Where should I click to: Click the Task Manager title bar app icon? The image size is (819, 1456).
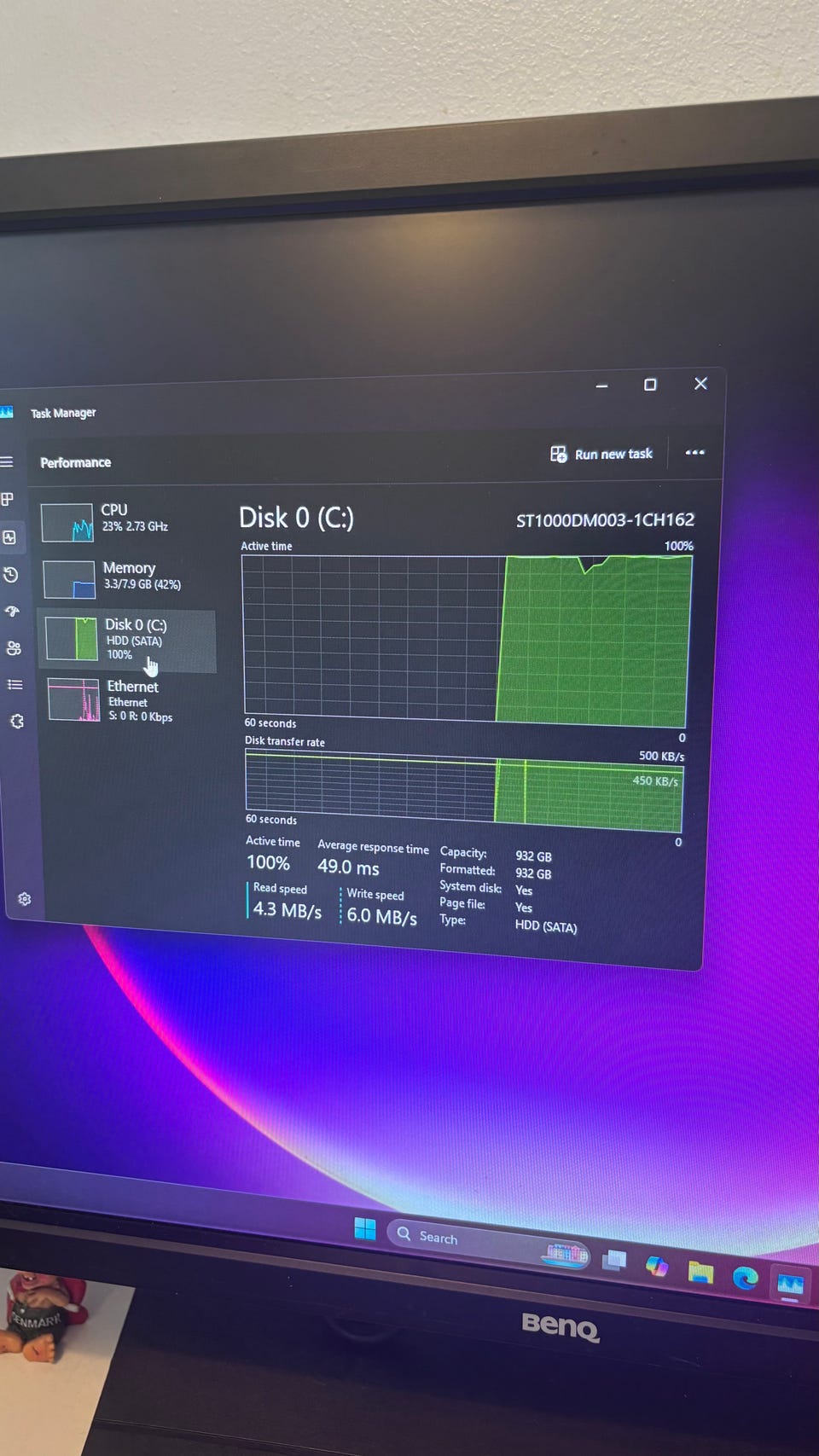(7, 413)
